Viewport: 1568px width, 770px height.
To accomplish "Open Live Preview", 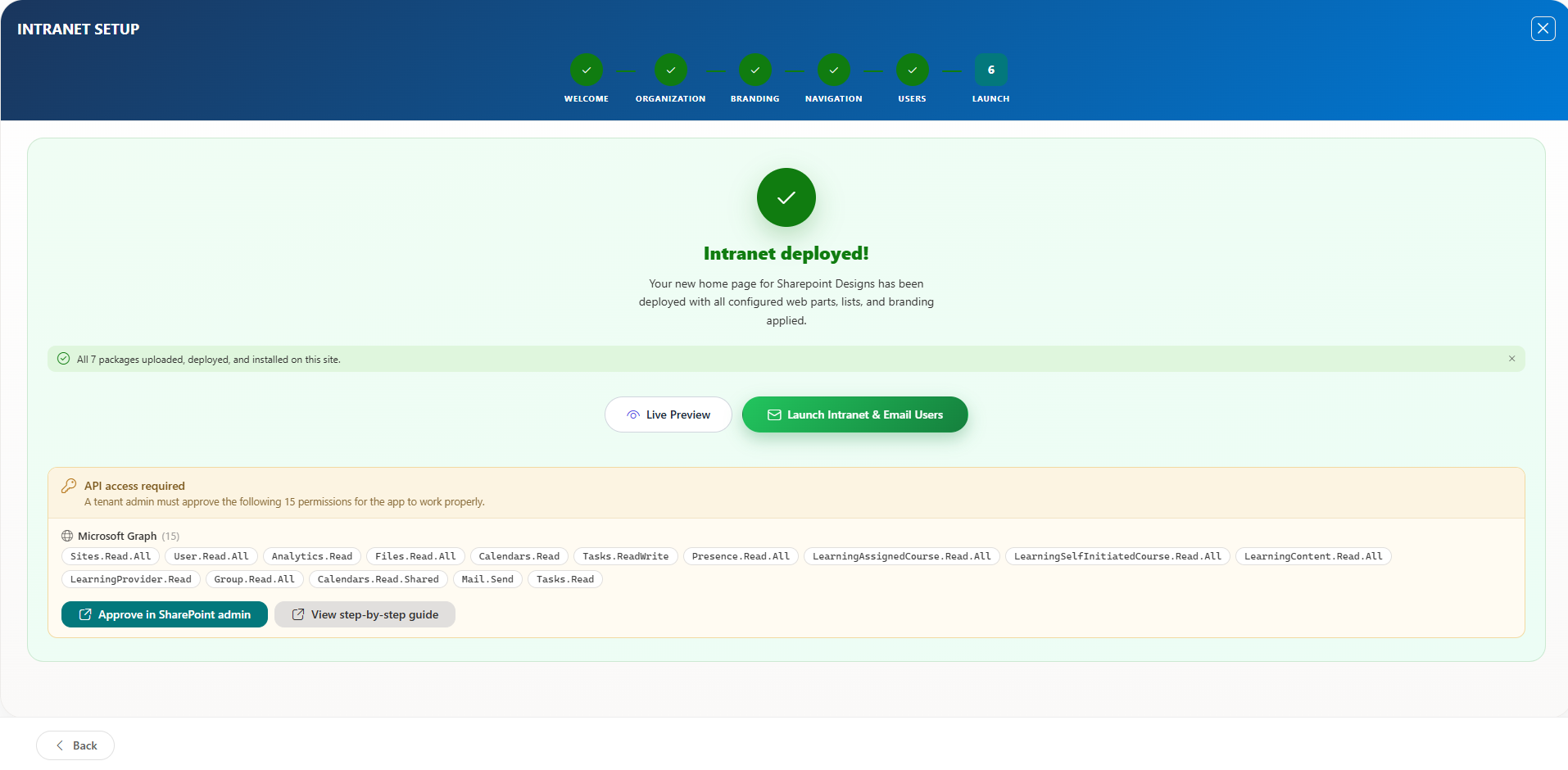I will [x=668, y=414].
